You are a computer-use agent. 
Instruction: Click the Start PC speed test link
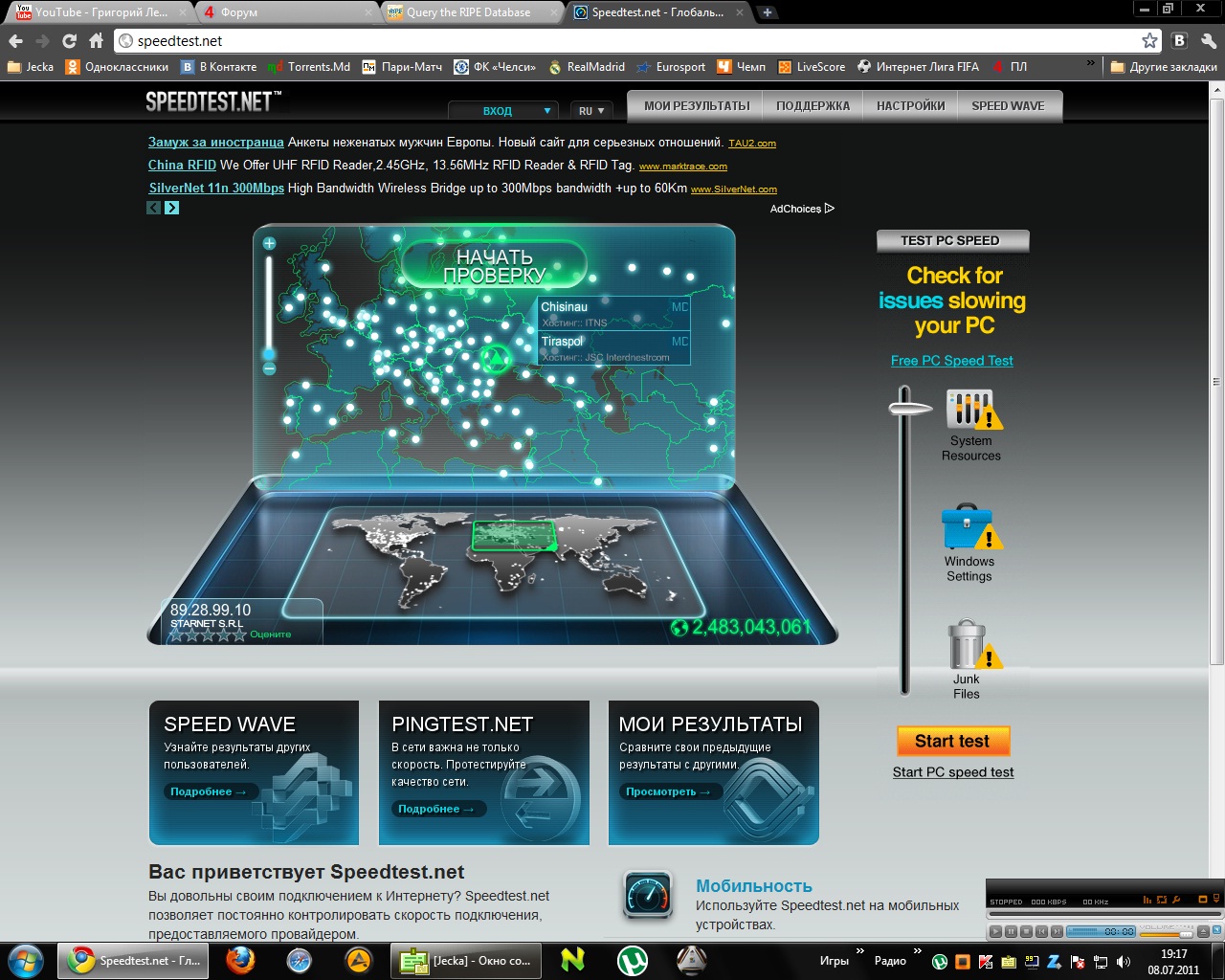point(952,772)
